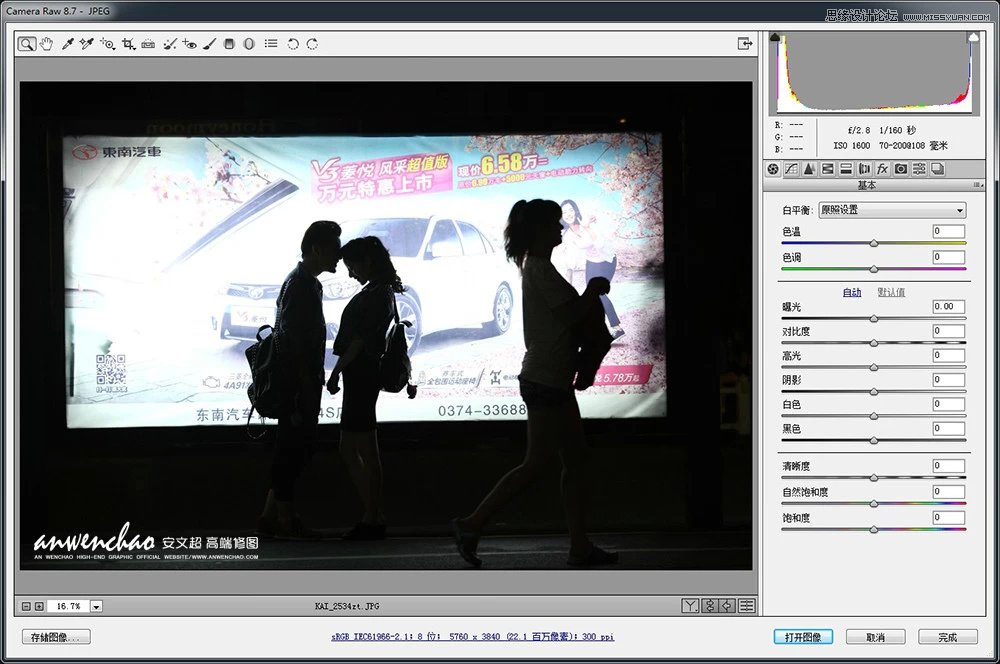Open the Camera Raw preferences list icon
The image size is (1000, 664).
[271, 44]
